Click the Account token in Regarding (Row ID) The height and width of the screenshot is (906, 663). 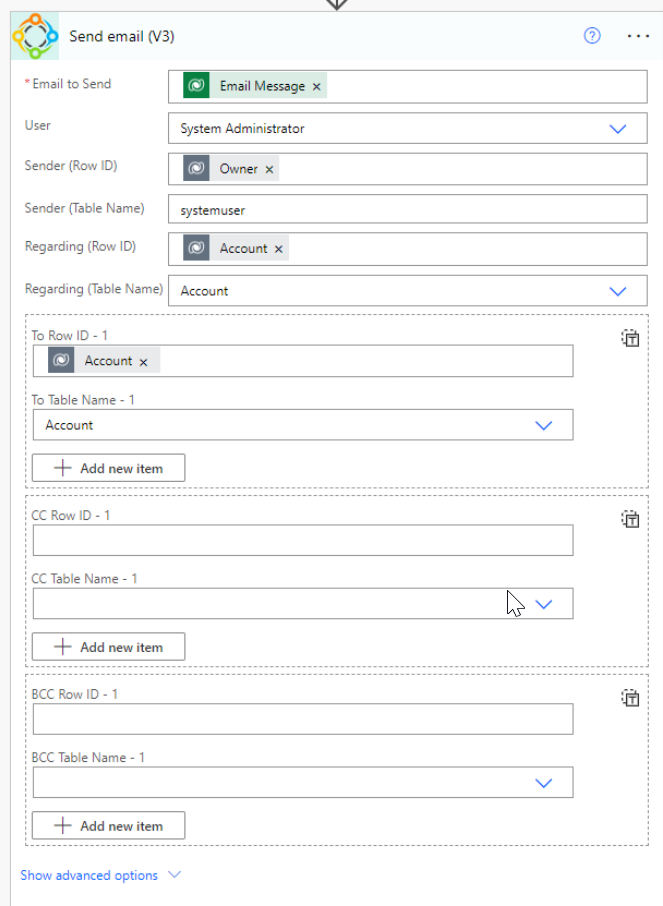tap(236, 248)
